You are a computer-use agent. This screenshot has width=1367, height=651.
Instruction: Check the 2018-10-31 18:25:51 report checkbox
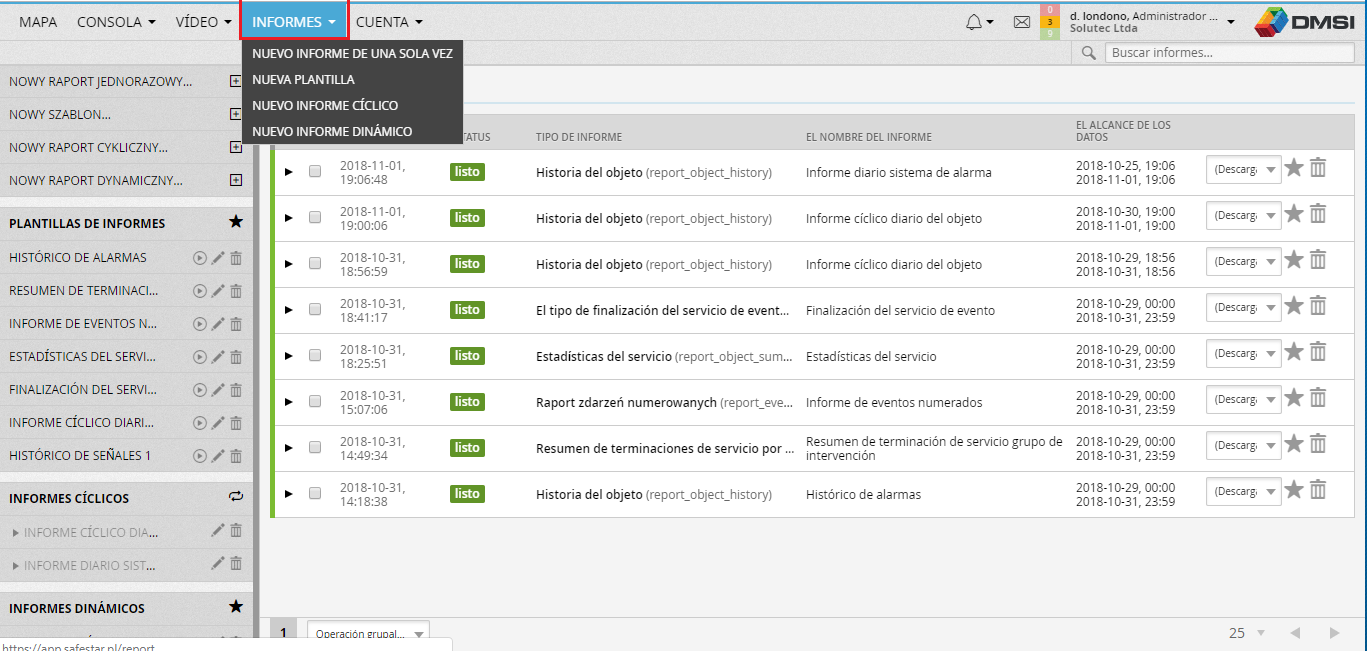[315, 356]
